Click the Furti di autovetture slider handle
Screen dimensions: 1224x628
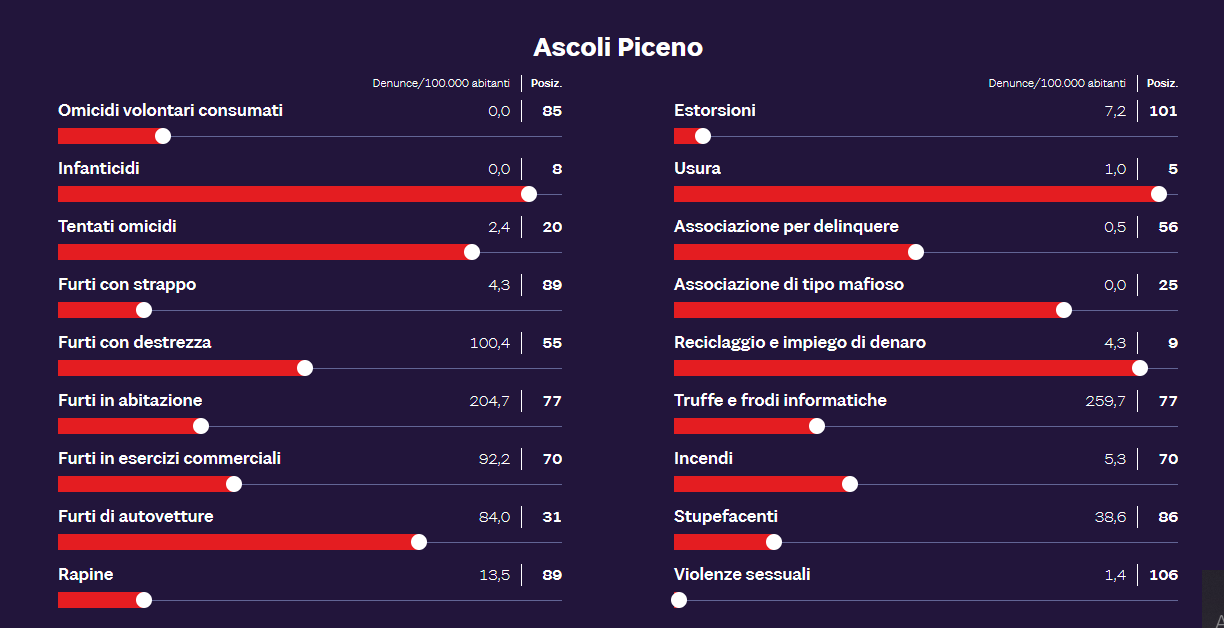coord(419,542)
